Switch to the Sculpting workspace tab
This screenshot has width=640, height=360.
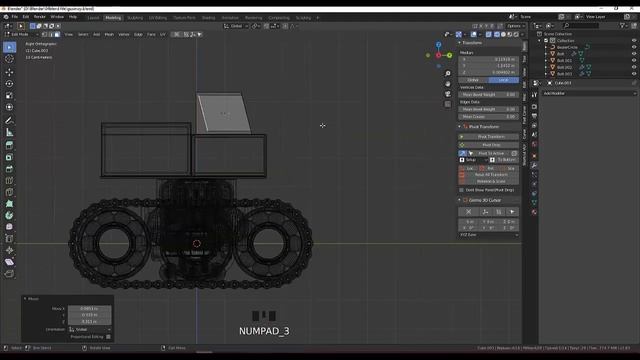click(x=135, y=18)
